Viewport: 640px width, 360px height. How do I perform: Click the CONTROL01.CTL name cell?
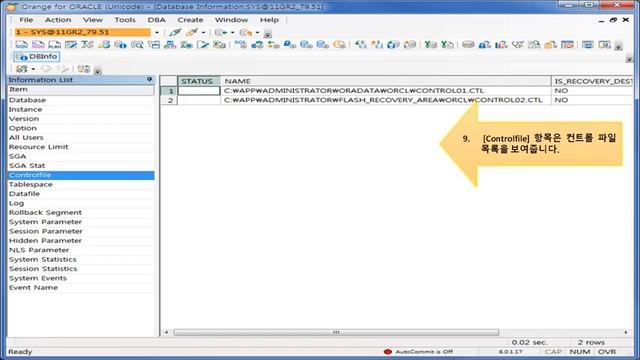coord(385,91)
